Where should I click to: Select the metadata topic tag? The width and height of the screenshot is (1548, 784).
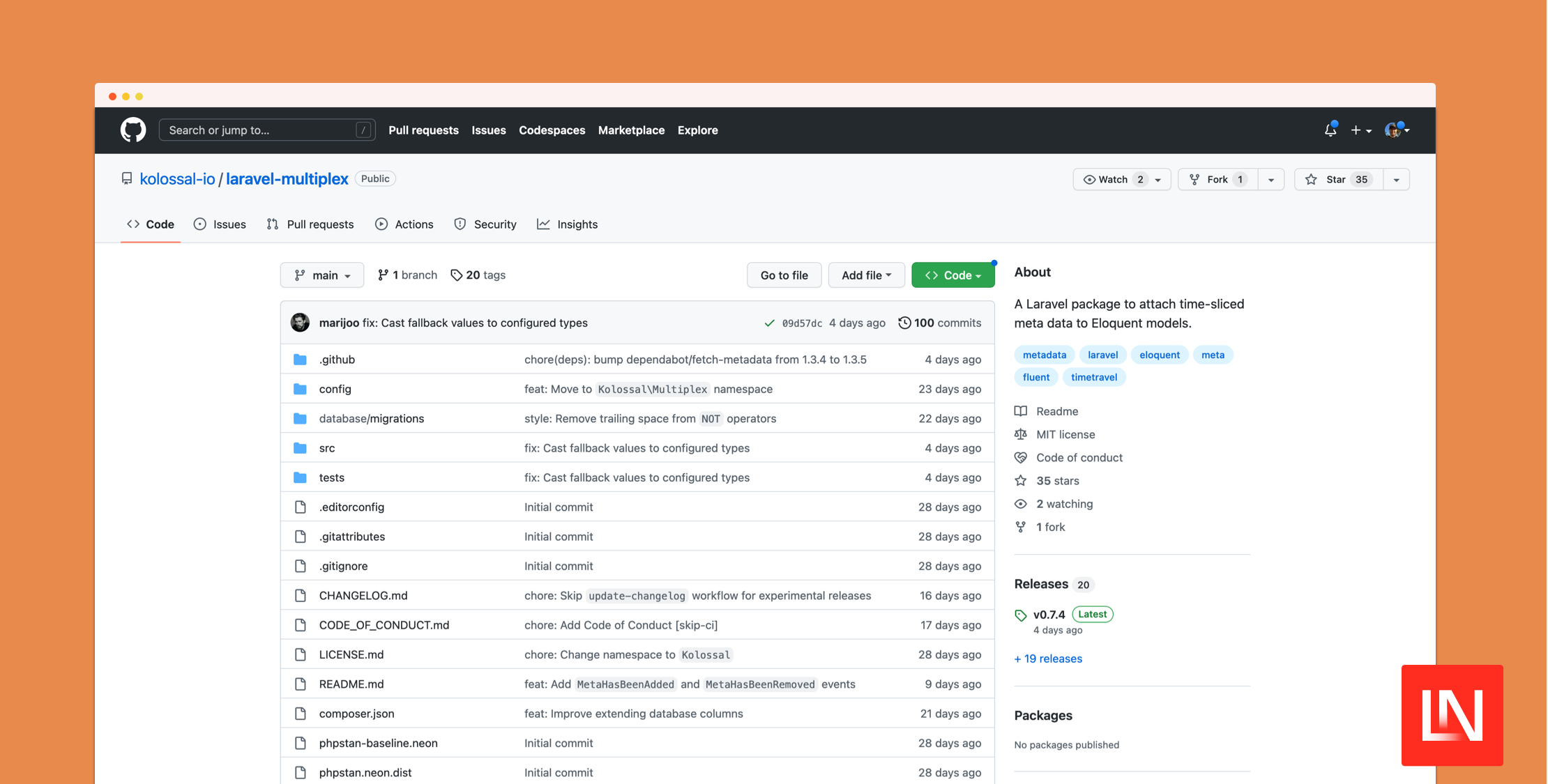1044,355
